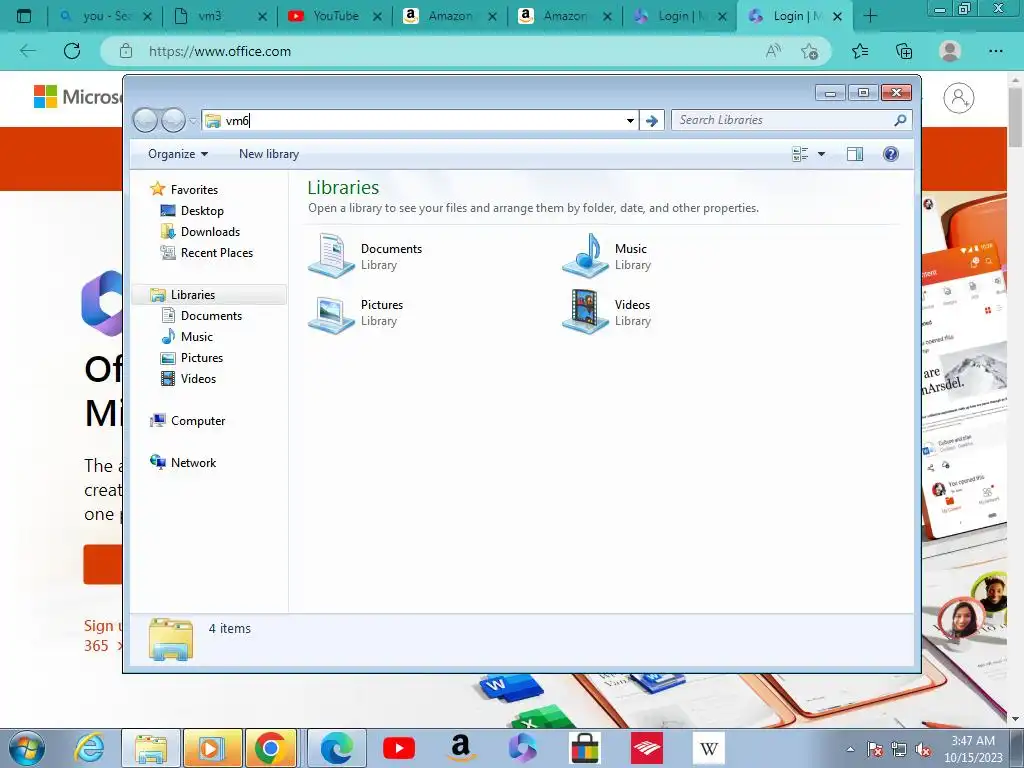This screenshot has width=1024, height=768.
Task: Open Wikipedia shortcut on taskbar
Action: (709, 748)
